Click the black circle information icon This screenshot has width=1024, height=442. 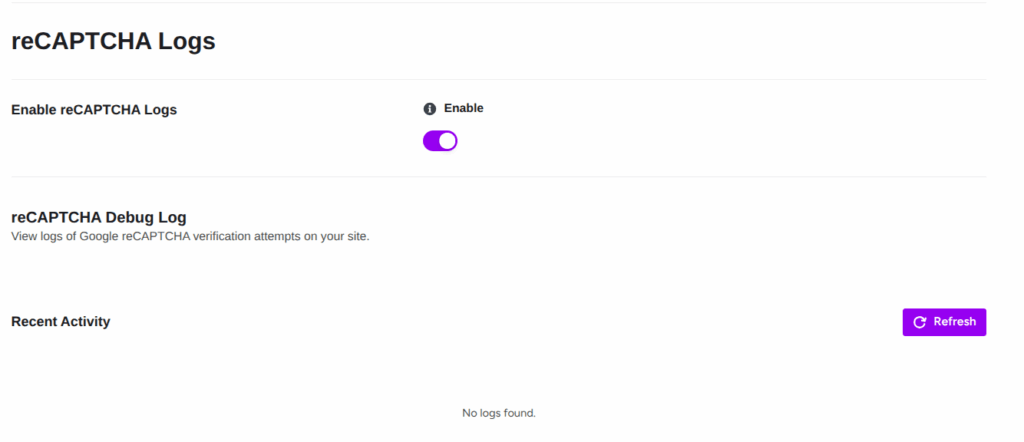429,109
